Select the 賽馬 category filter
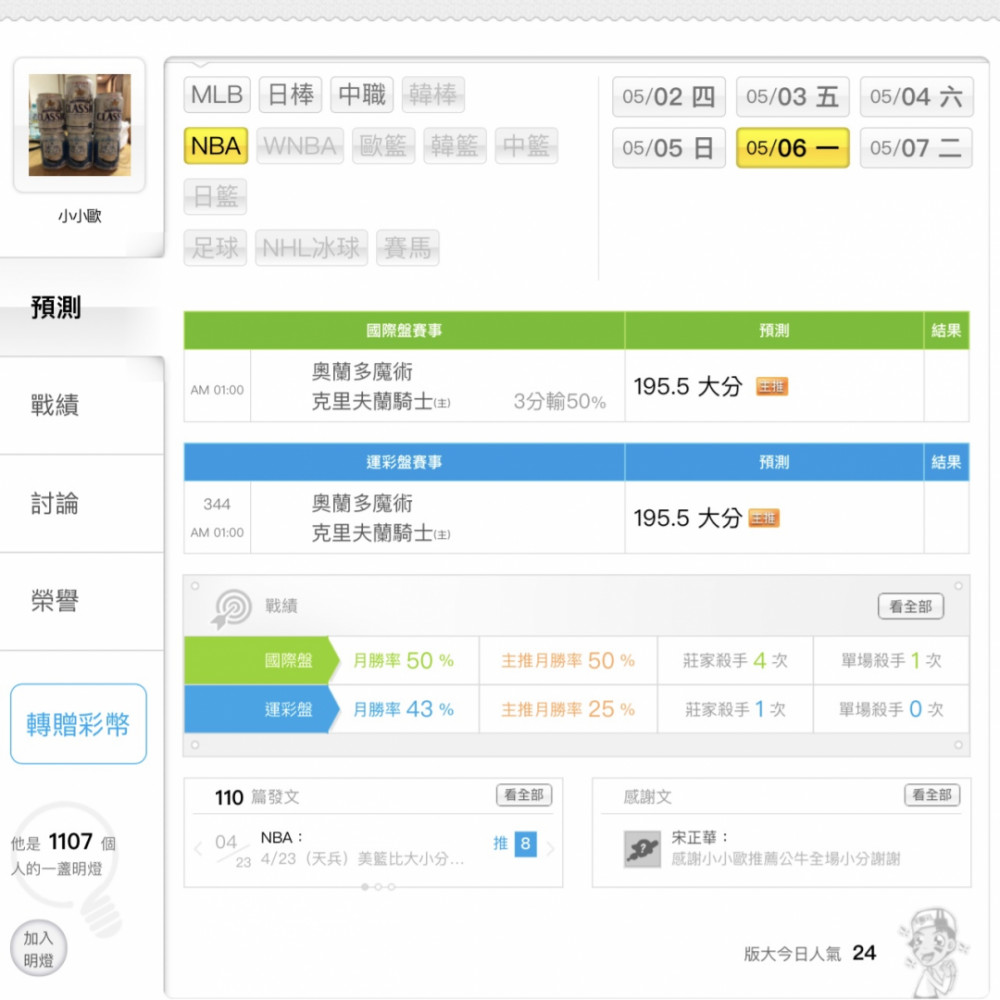 408,247
